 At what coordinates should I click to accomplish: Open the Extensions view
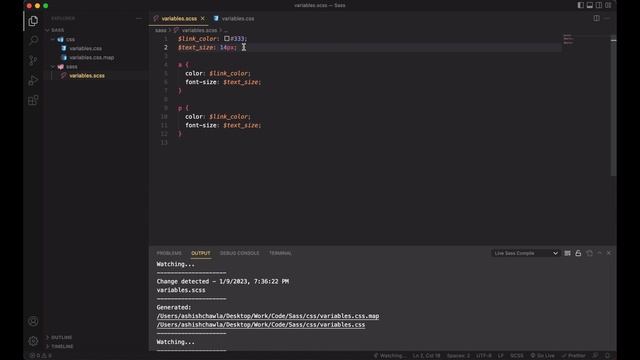click(x=33, y=100)
